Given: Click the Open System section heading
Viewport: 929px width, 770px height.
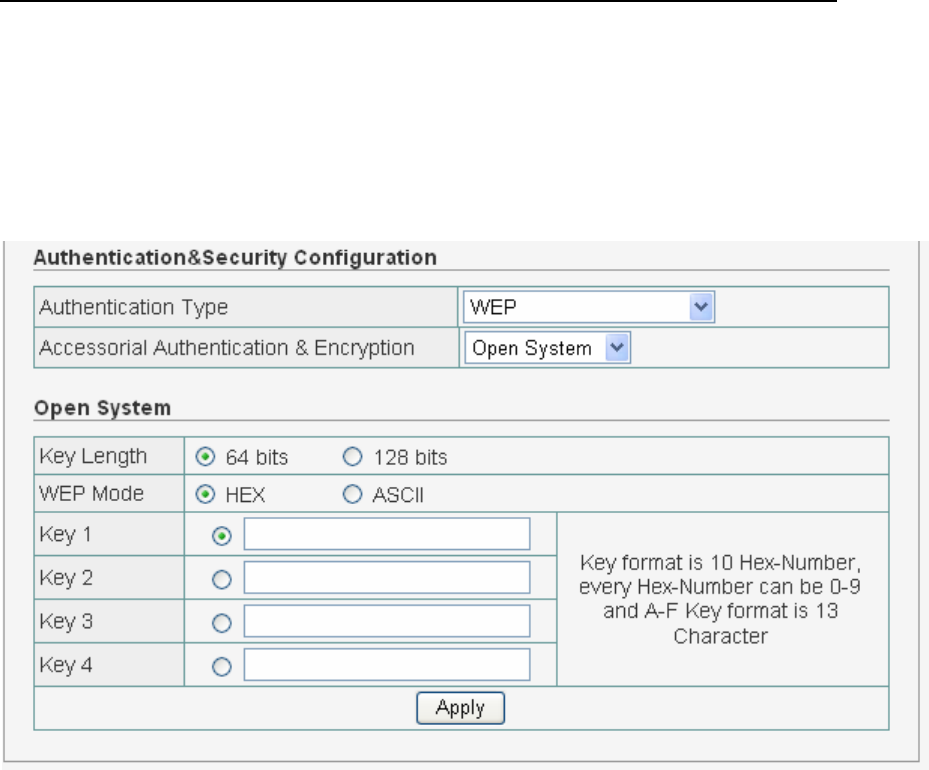Looking at the screenshot, I should click(102, 408).
